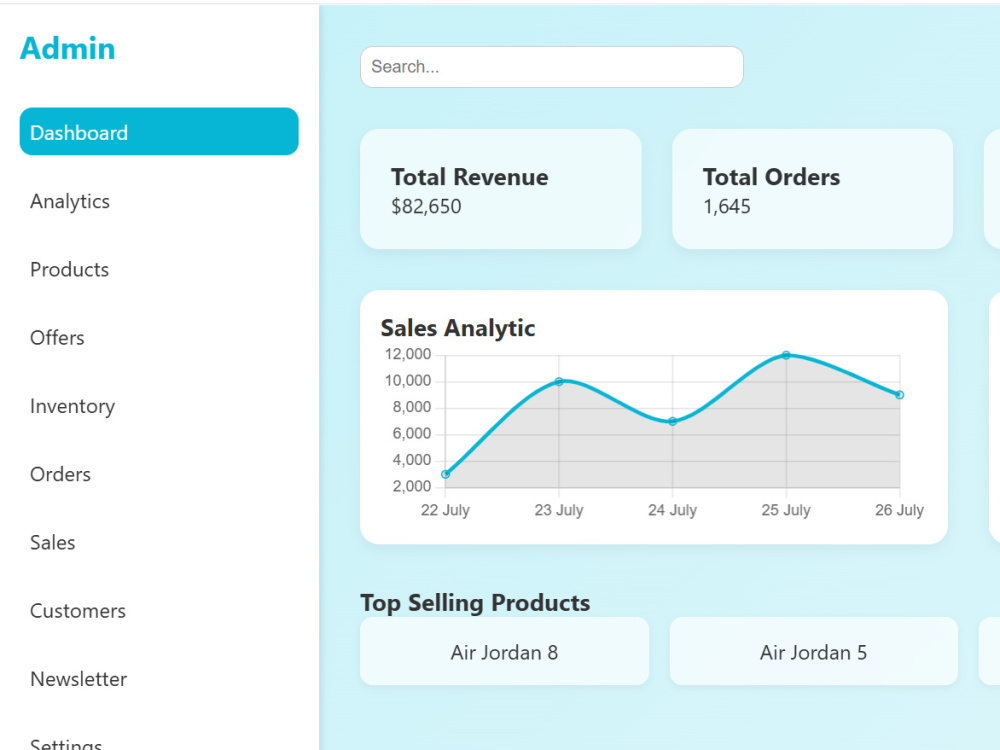This screenshot has height=750, width=1000.
Task: Click the Sales Analytic heading
Action: (x=457, y=328)
